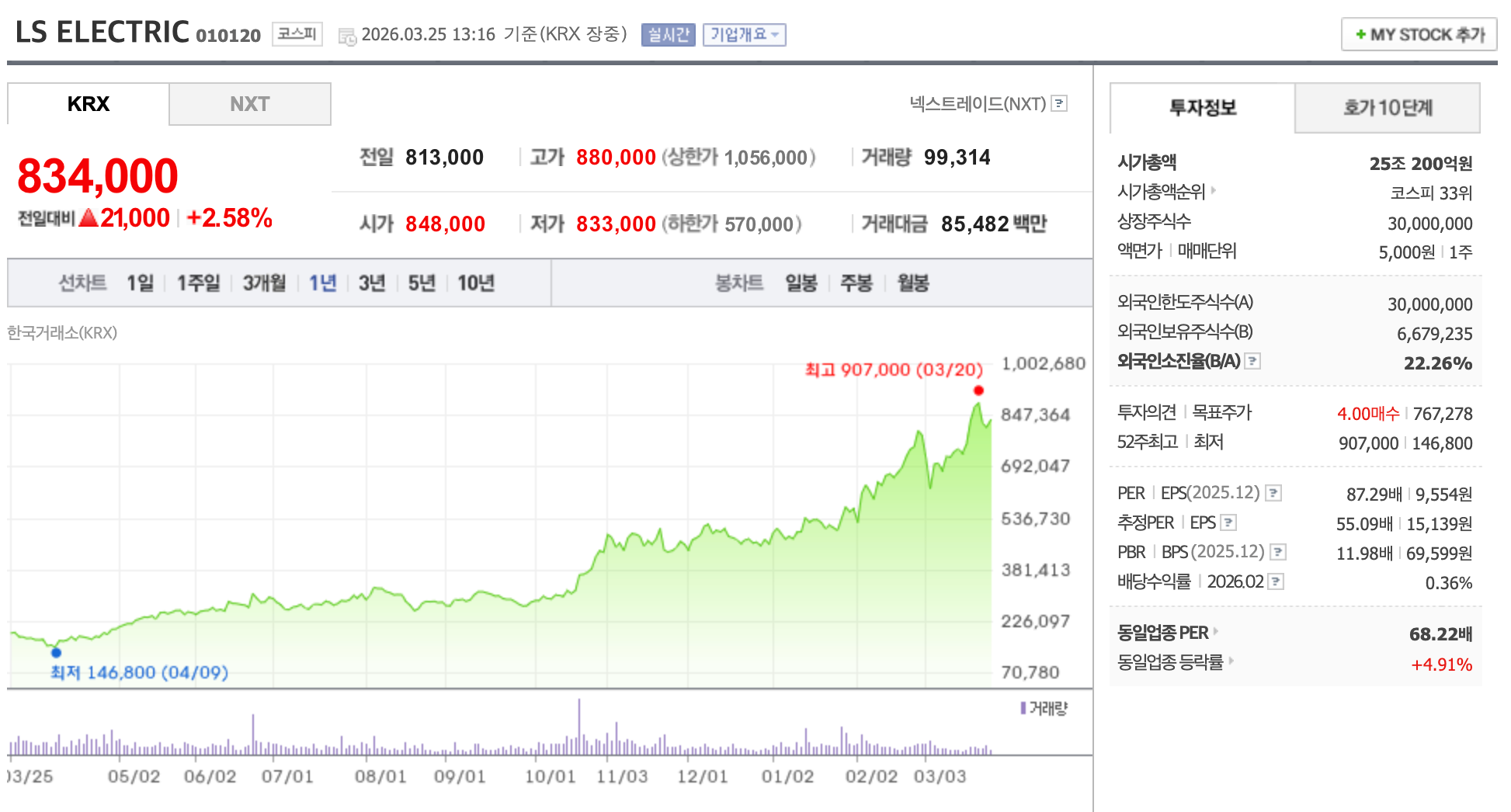Click the 최저 146,800 blue chart marker
Screen dimensions: 1511x812
pyautogui.click(x=56, y=653)
